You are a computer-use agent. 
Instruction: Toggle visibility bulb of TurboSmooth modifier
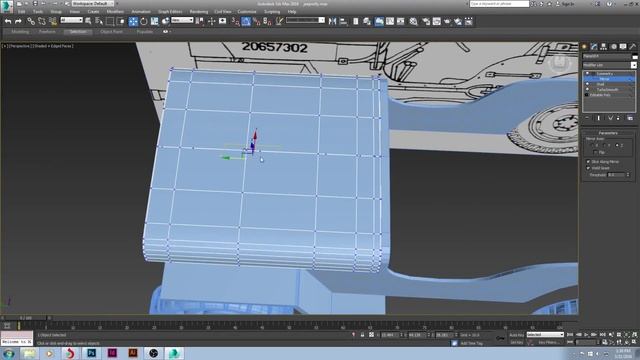587,89
